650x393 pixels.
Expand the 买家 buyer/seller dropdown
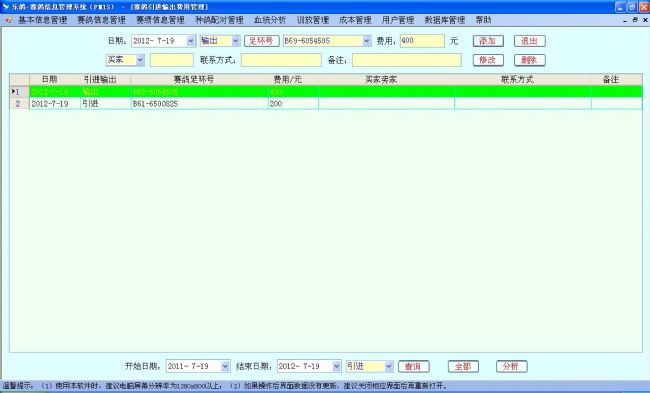[x=140, y=60]
